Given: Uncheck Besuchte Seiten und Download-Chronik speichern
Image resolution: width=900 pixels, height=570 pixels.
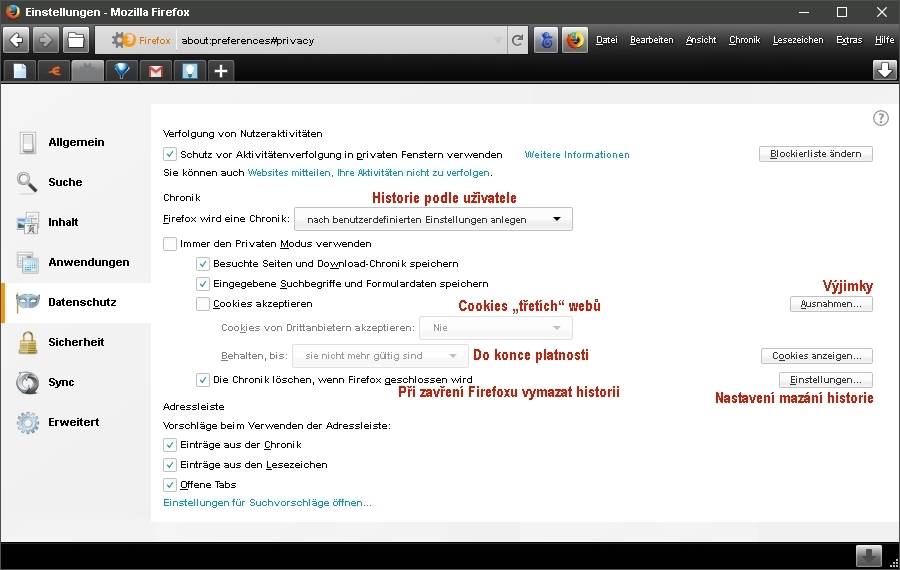Looking at the screenshot, I should (203, 263).
